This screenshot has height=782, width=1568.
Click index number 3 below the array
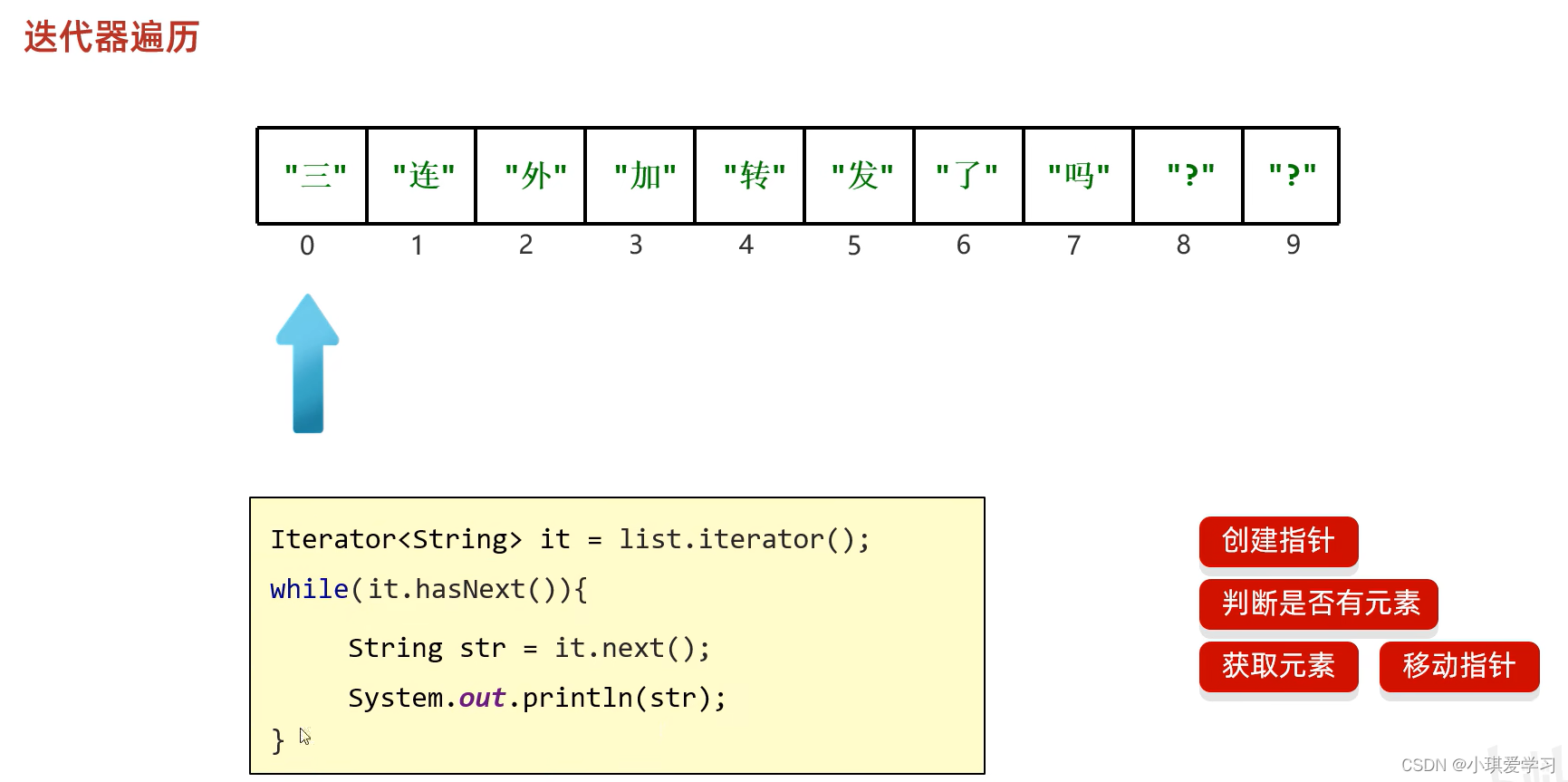click(x=636, y=245)
